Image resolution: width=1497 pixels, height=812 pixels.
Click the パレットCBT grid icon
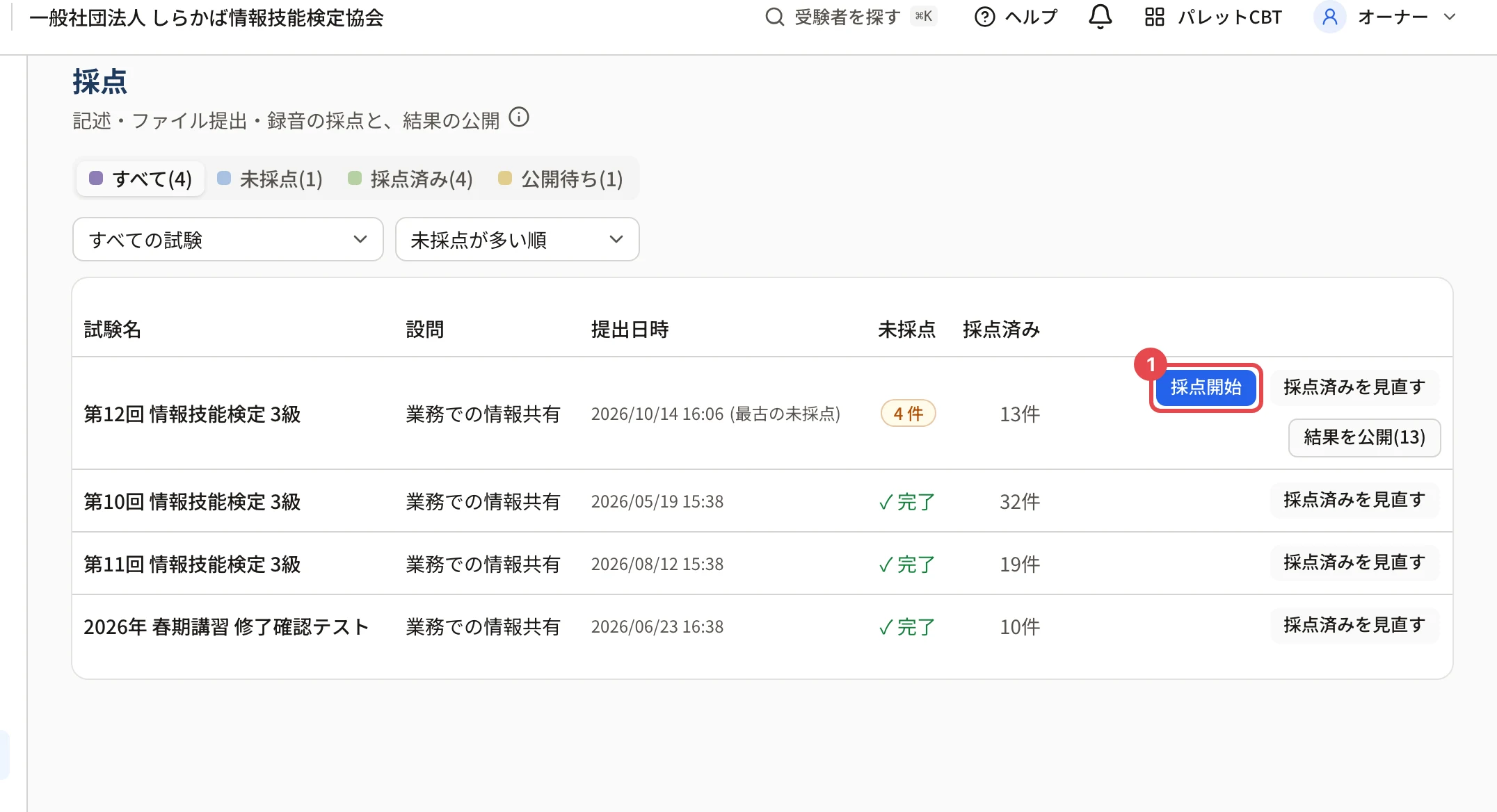tap(1154, 17)
